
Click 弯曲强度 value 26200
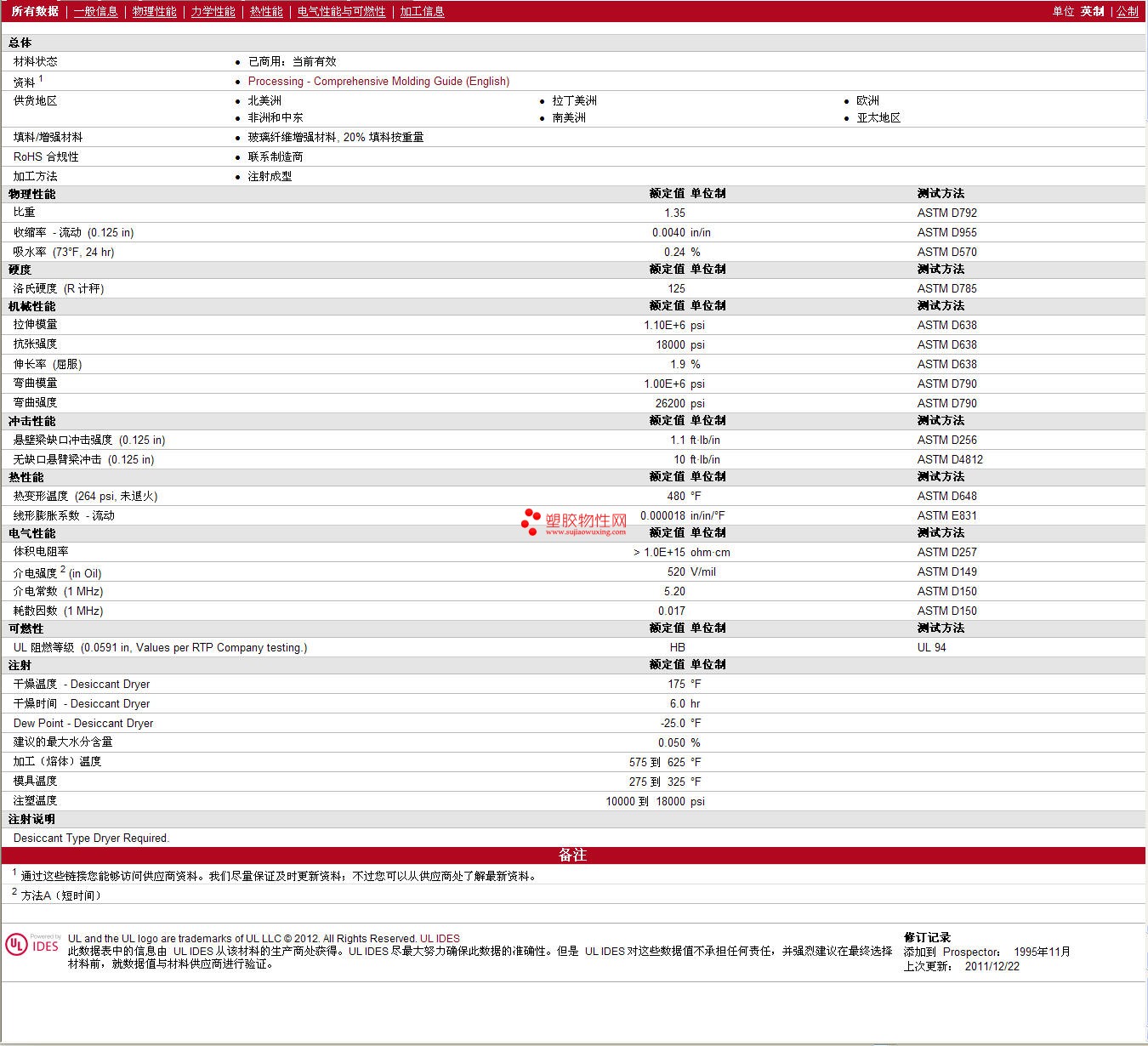point(670,403)
